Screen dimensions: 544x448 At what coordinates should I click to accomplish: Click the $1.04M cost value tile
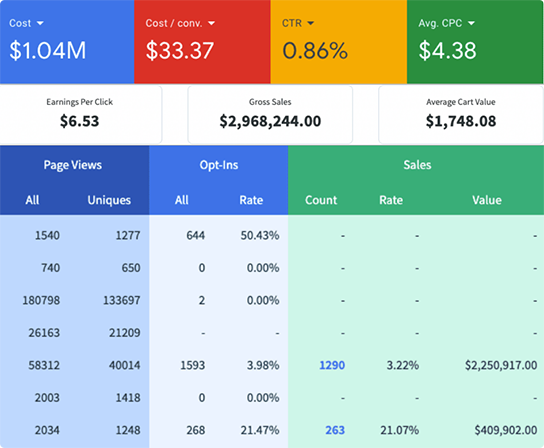point(67,42)
